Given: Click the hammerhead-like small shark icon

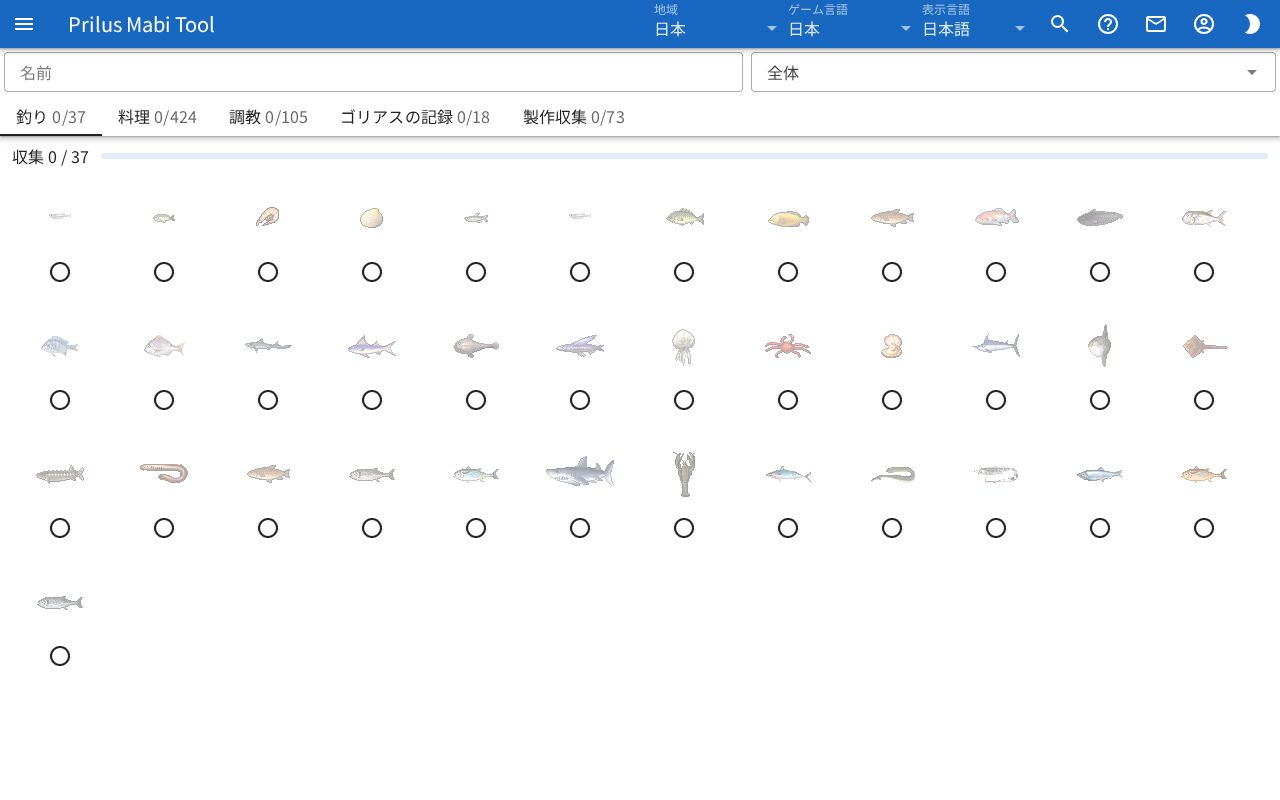Looking at the screenshot, I should [x=268, y=345].
